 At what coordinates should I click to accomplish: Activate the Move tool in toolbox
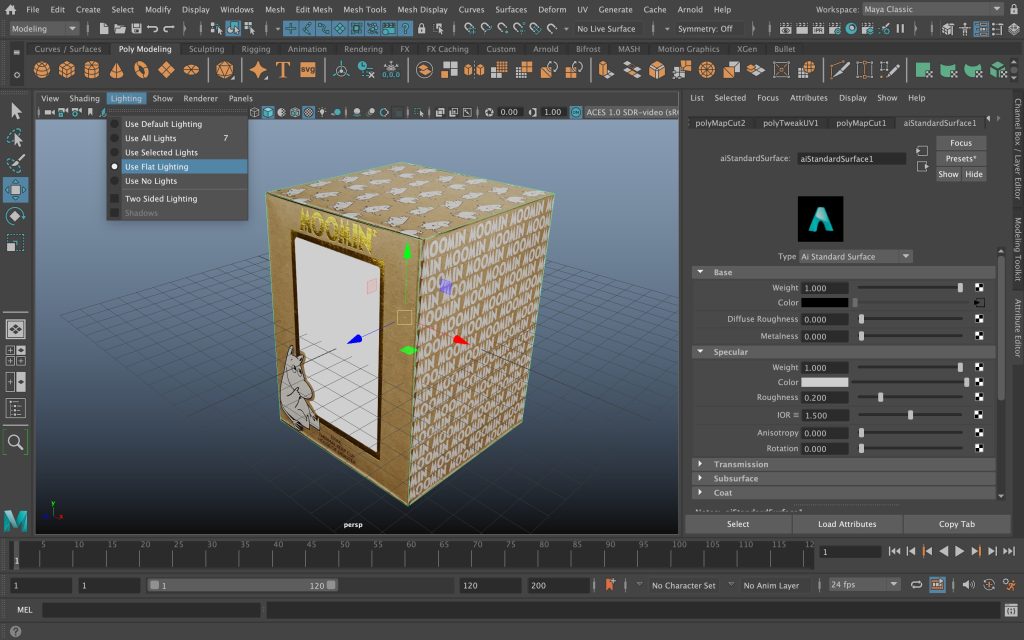pos(16,190)
